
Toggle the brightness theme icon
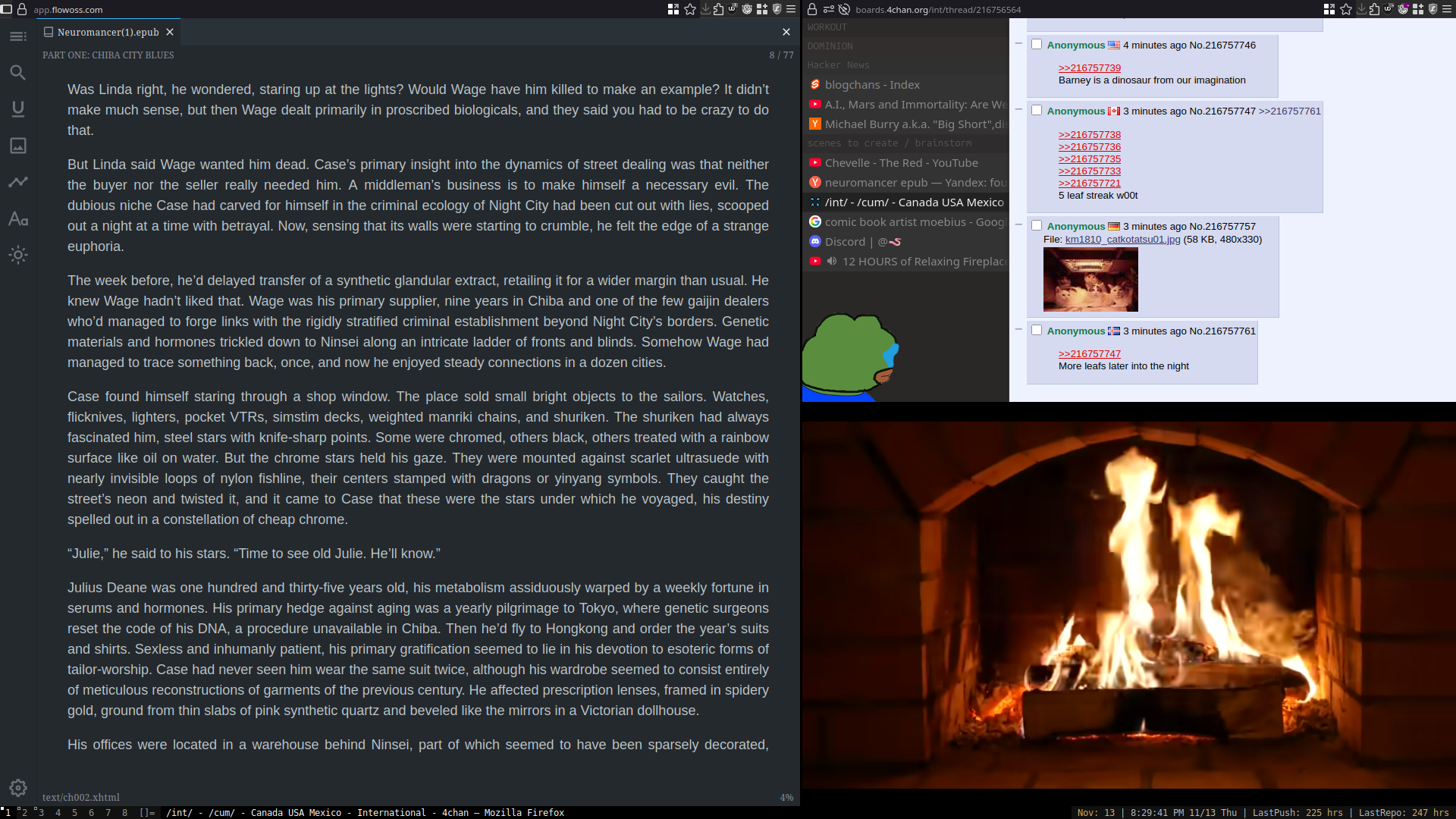click(18, 255)
